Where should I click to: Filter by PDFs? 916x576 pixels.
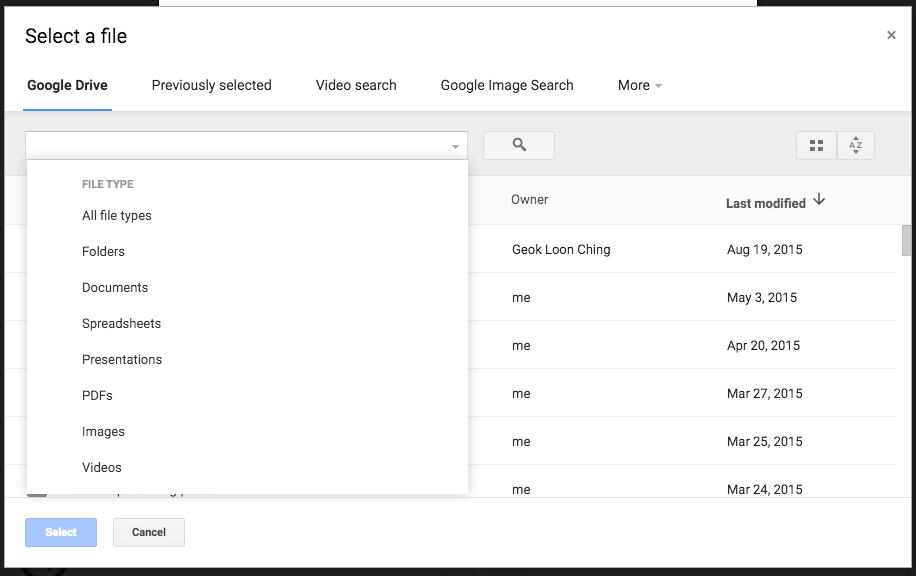pyautogui.click(x=97, y=395)
